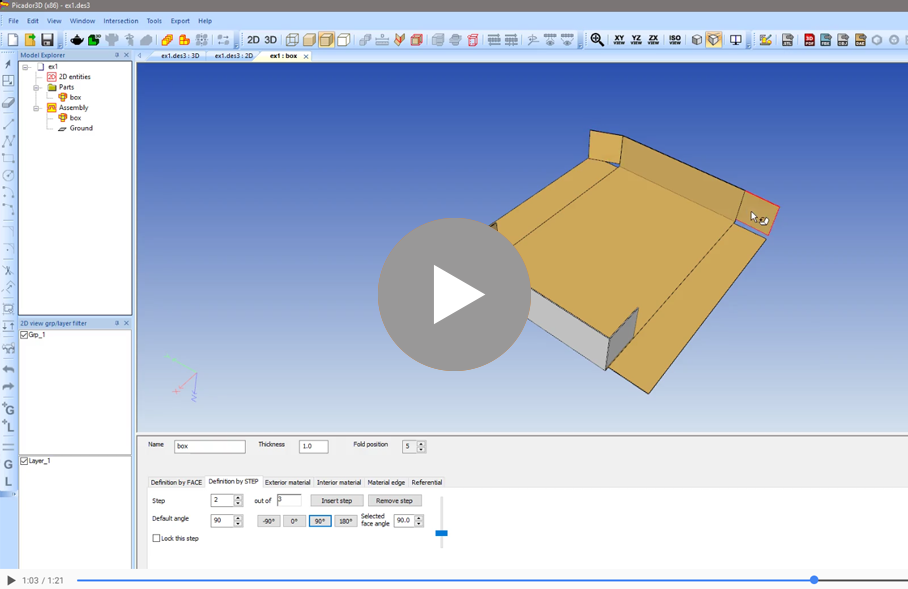Open Material edge tab
908x589 pixels.
pyautogui.click(x=386, y=482)
